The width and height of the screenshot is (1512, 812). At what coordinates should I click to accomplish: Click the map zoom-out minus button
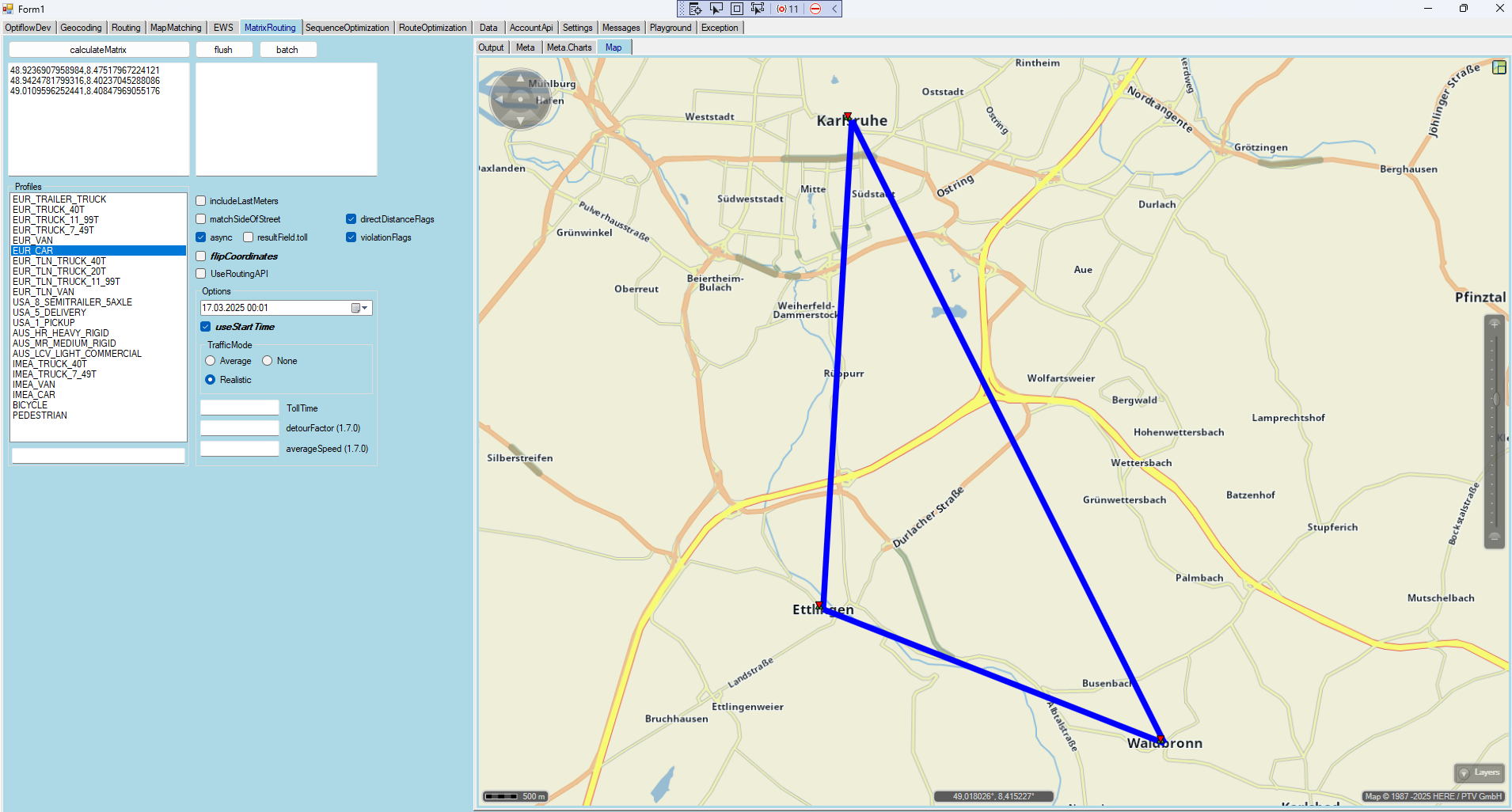click(1495, 537)
